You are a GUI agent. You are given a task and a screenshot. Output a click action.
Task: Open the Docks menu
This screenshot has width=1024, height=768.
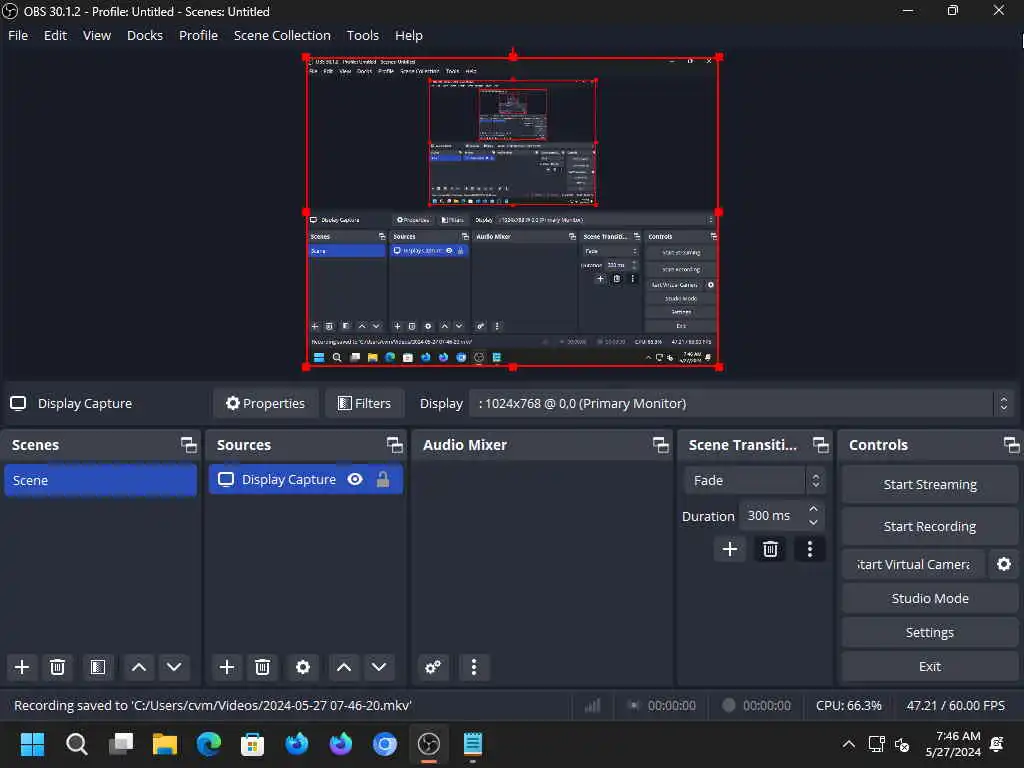[145, 35]
